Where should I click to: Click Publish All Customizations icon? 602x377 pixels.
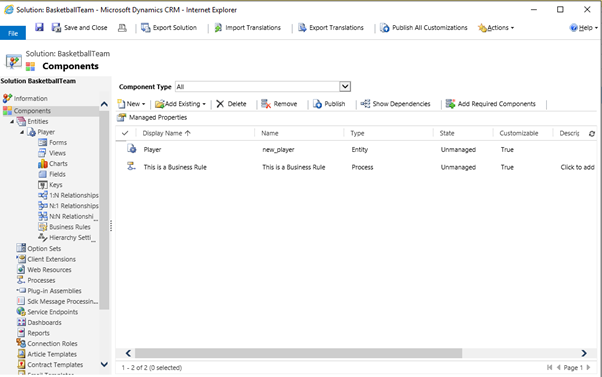(384, 28)
